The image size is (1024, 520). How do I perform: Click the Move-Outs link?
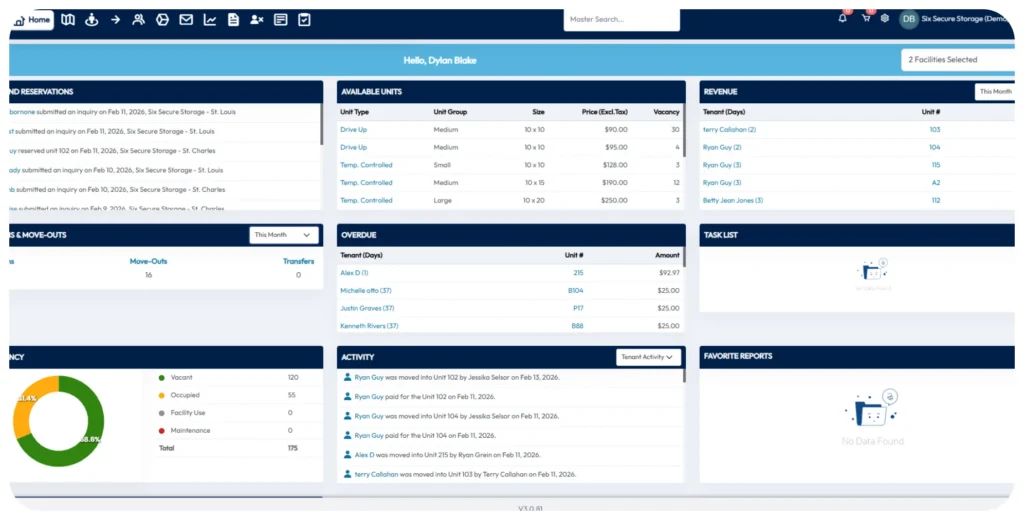point(148,261)
